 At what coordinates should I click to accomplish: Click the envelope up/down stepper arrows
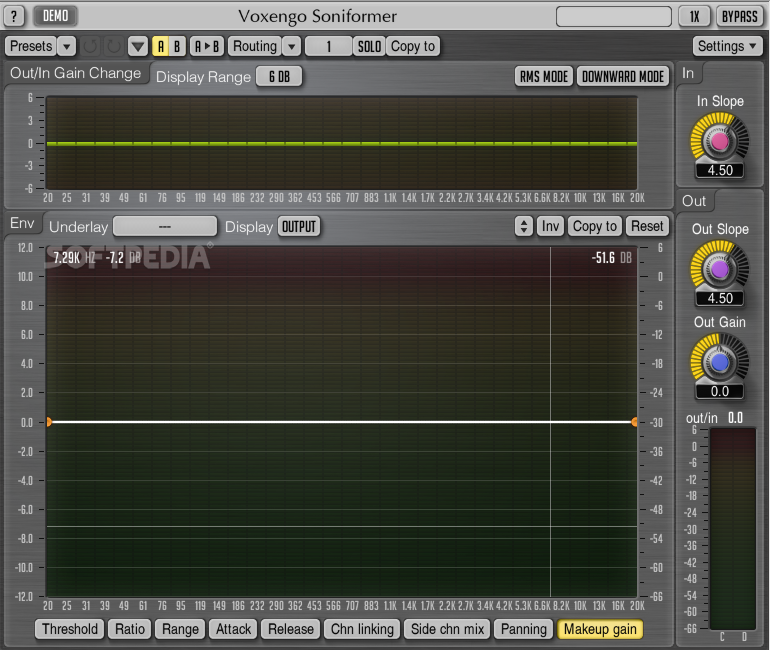pos(523,226)
